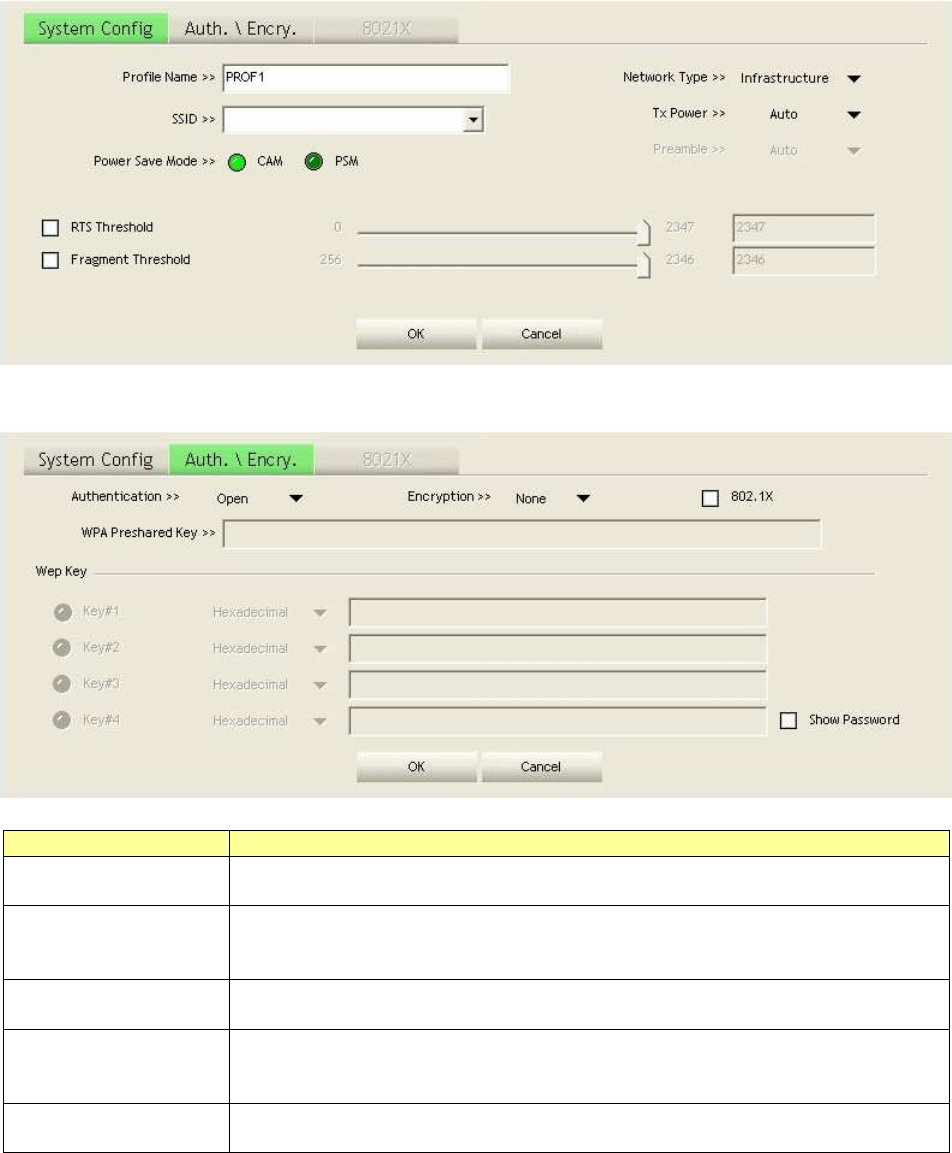The image size is (952, 1153).
Task: Open the 8021X tab in upper dialog
Action: coord(387,29)
